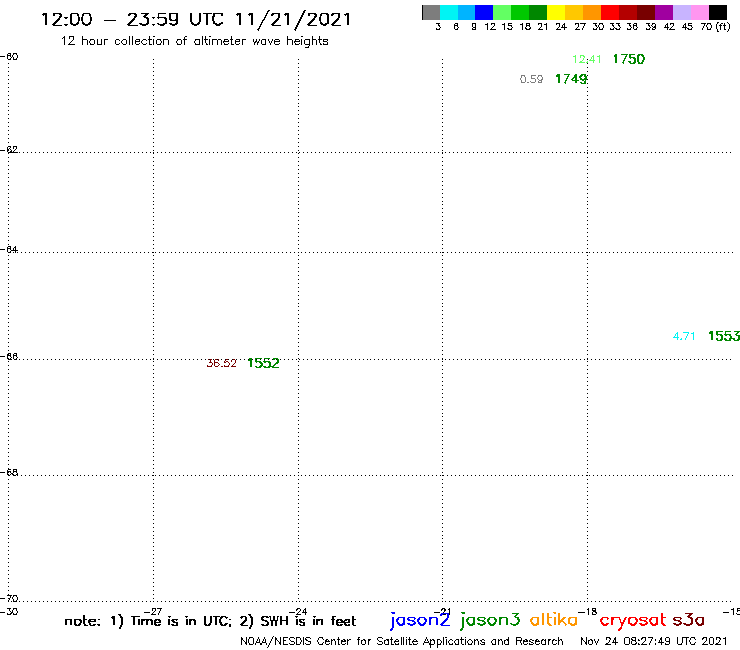Click the latitude axis label '-68'
740x650 pixels.
[x=9, y=473]
